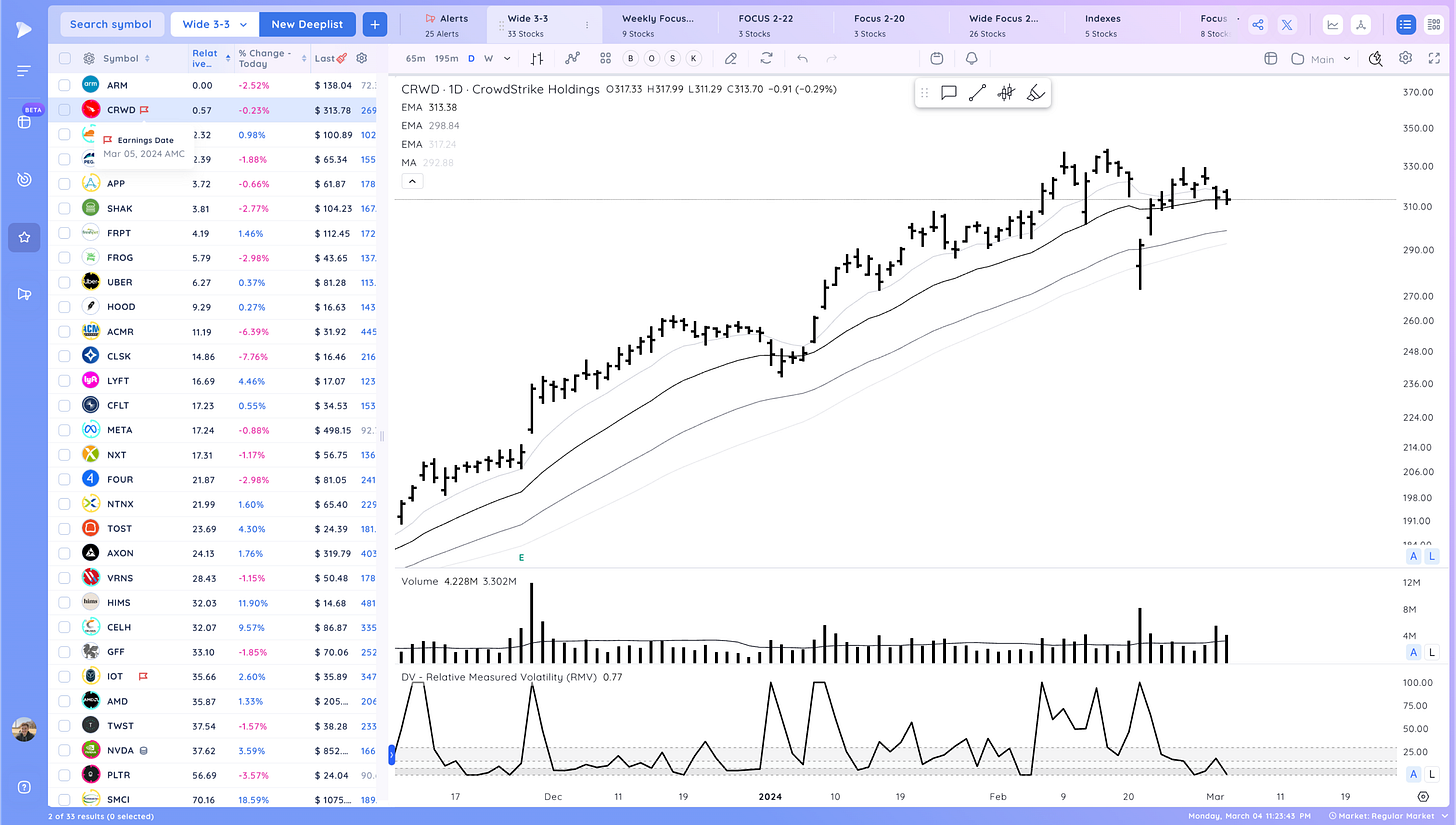Click the bell alert icon in chart toolbar
Viewport: 1456px width, 825px height.
pyautogui.click(x=971, y=59)
